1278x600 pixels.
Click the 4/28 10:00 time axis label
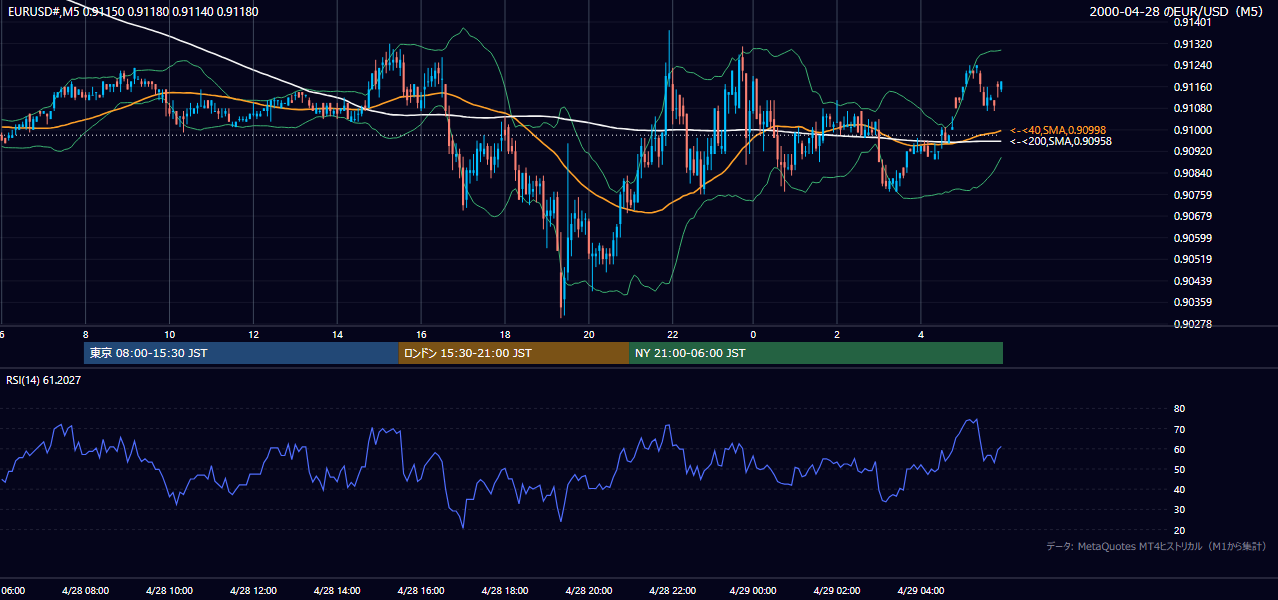tap(169, 591)
